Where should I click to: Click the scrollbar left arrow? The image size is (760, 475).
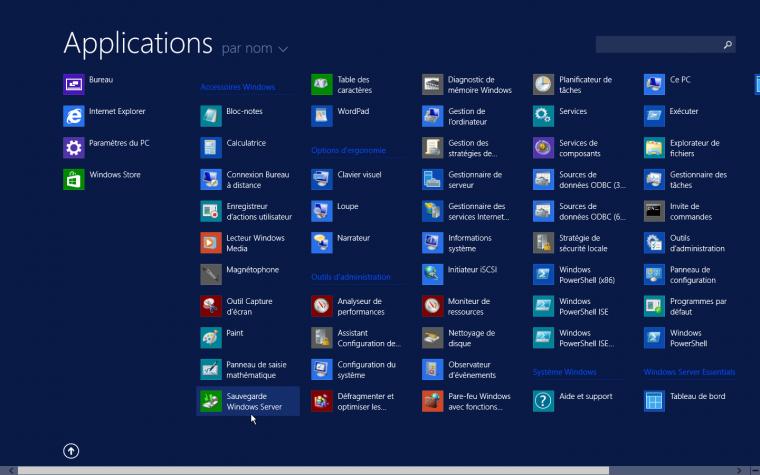tap(11, 471)
